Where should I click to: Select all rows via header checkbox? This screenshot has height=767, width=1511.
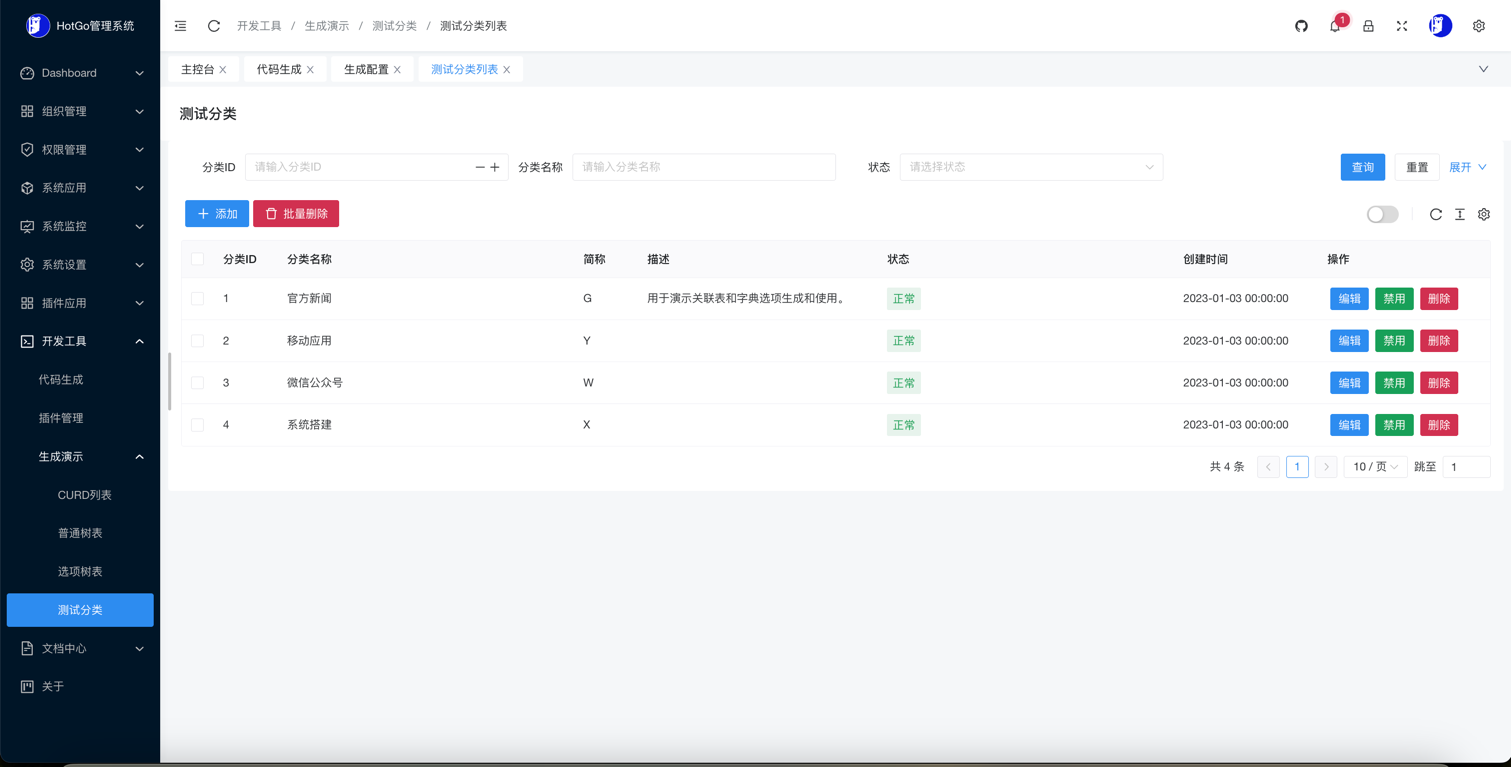tap(197, 259)
